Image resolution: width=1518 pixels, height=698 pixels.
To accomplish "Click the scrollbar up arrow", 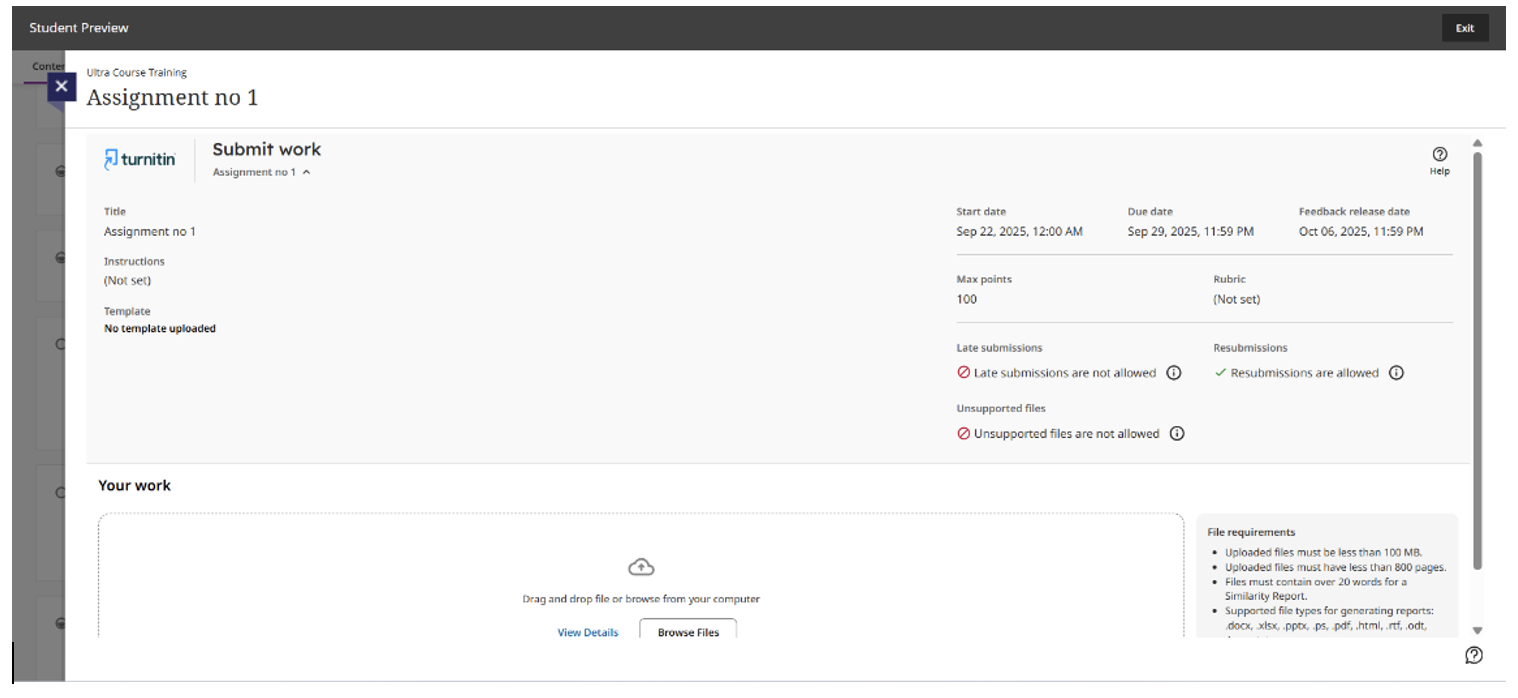I will (x=1477, y=143).
